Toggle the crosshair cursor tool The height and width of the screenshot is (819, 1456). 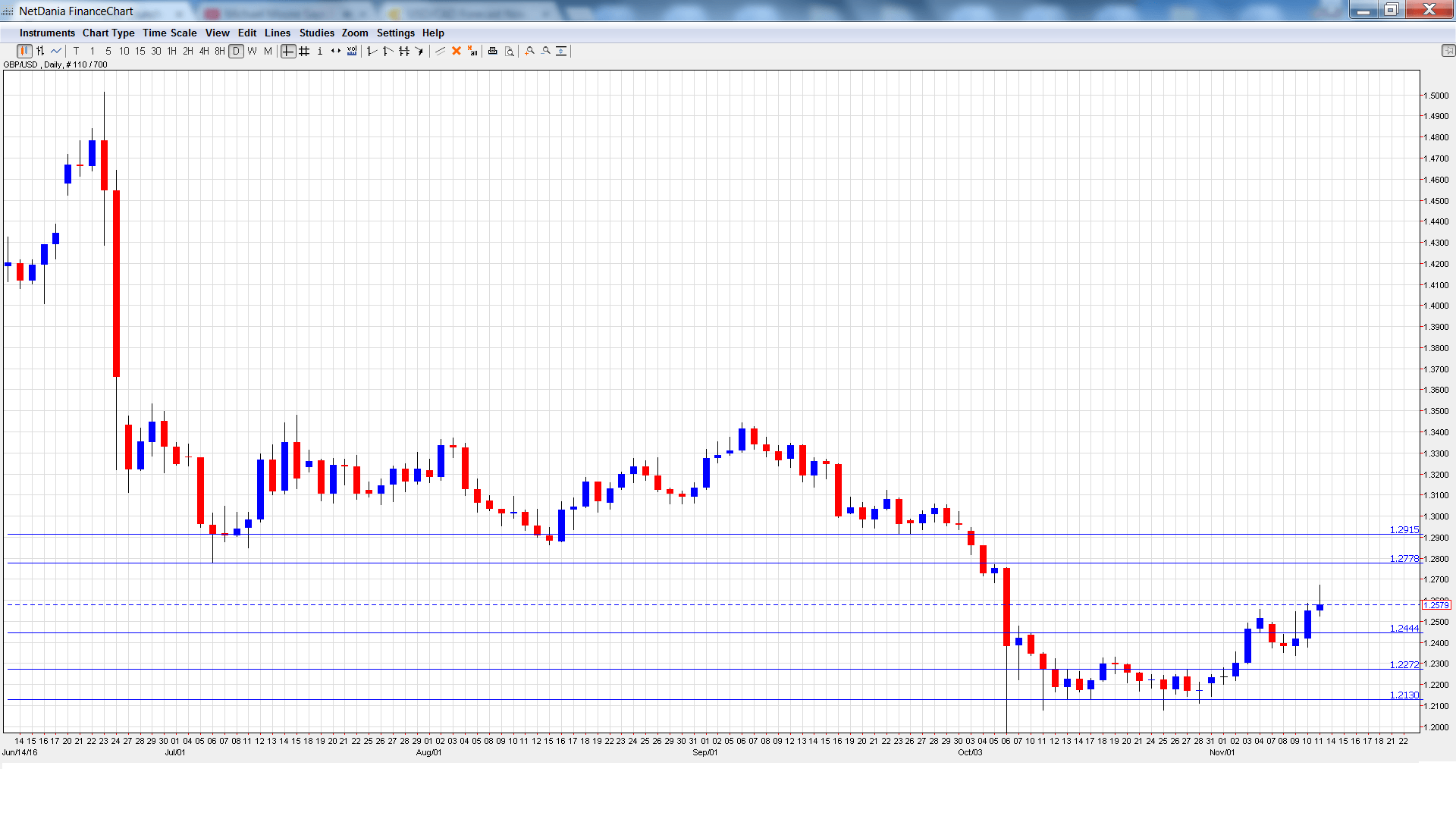pos(288,51)
